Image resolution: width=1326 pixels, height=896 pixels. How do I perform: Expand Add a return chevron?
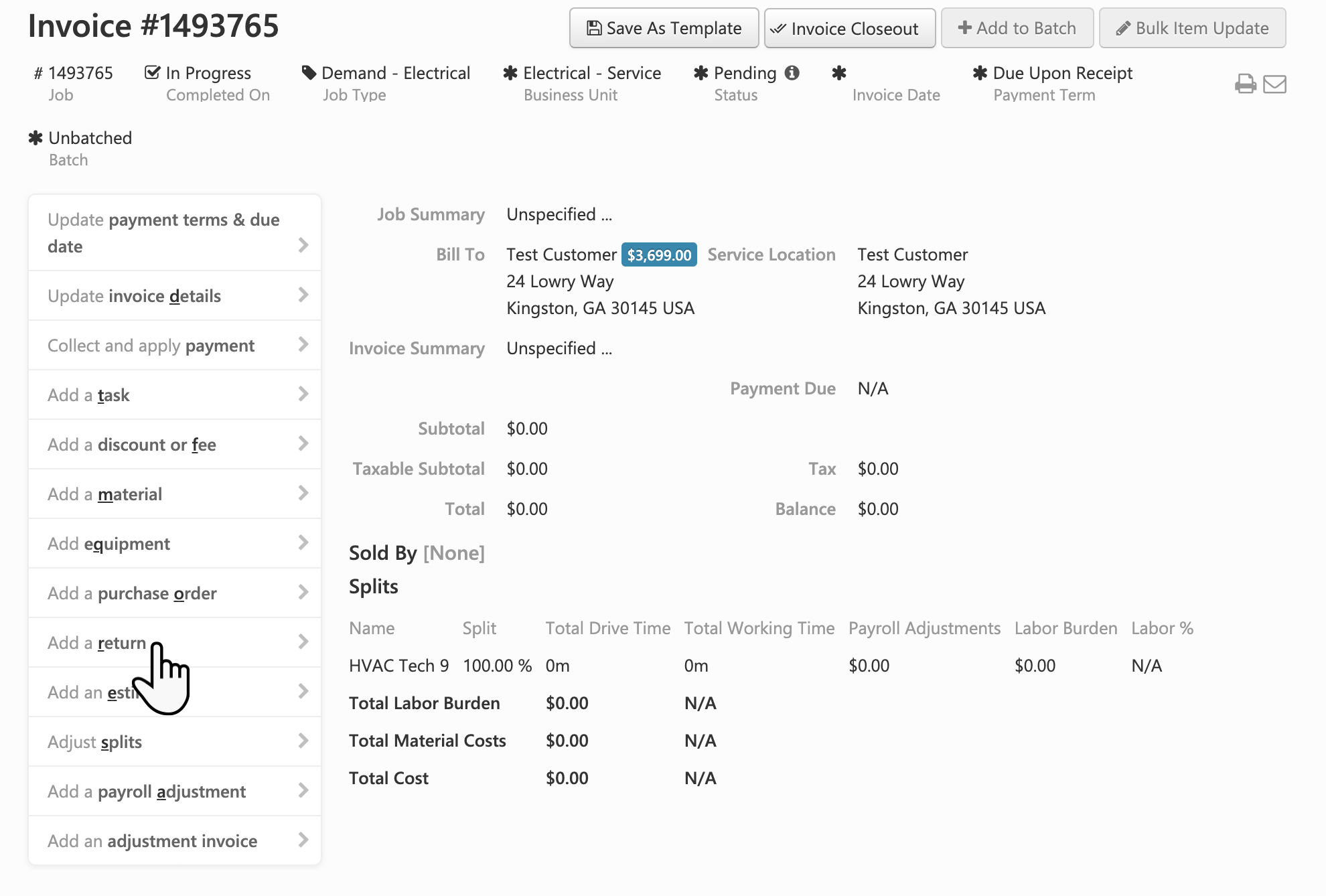pos(303,642)
